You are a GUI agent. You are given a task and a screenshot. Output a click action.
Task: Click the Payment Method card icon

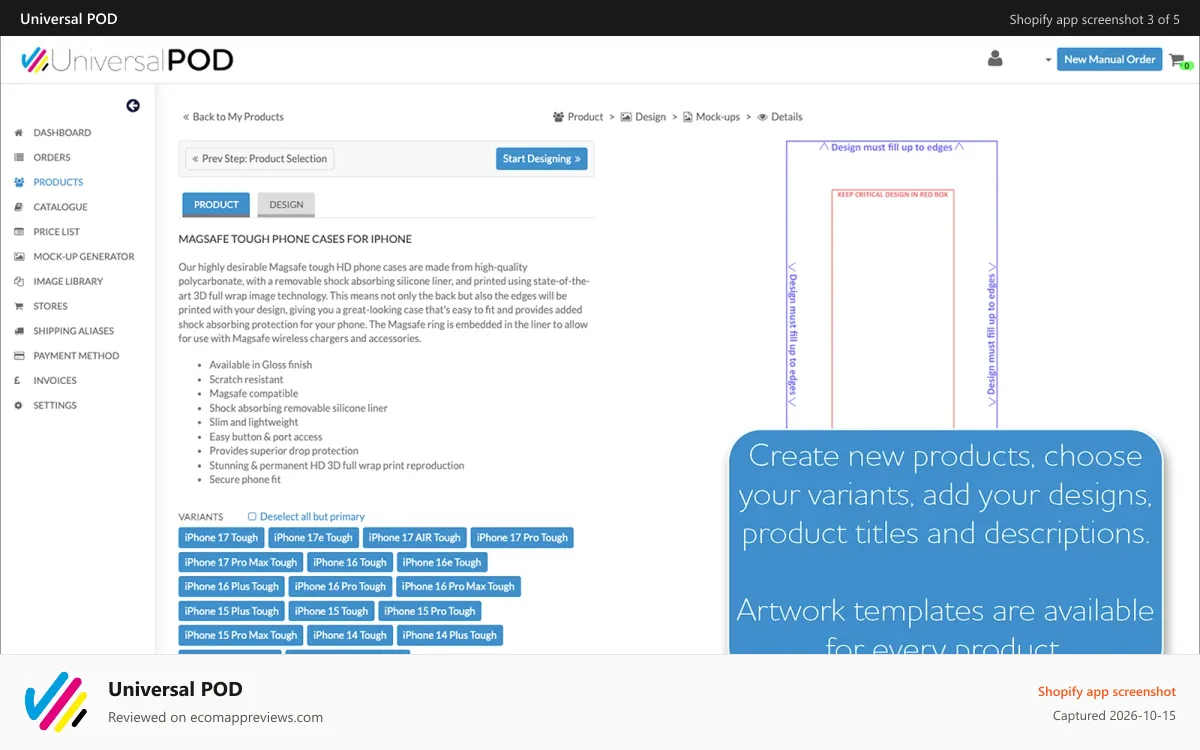19,356
